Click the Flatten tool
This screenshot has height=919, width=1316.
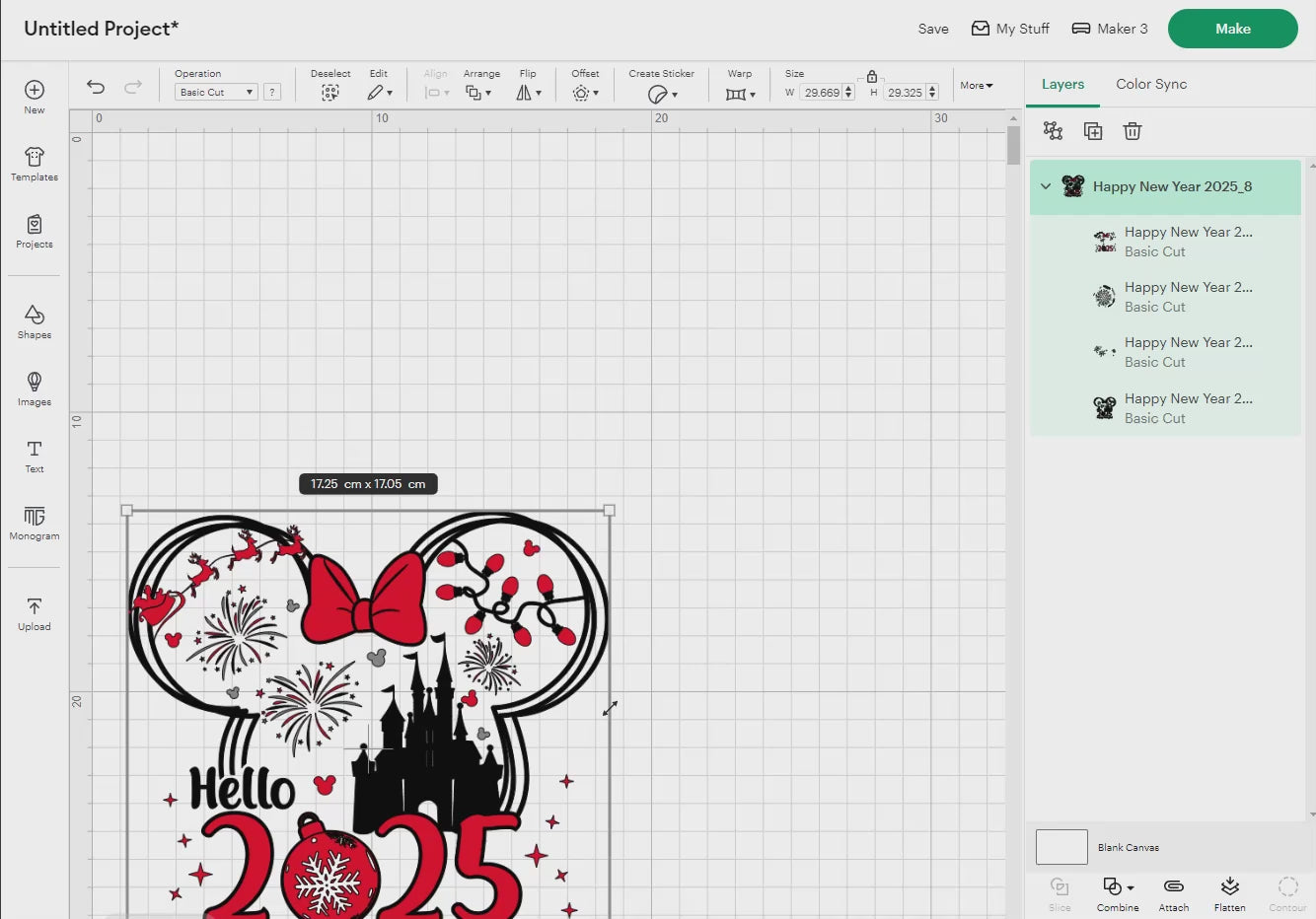[x=1230, y=893]
